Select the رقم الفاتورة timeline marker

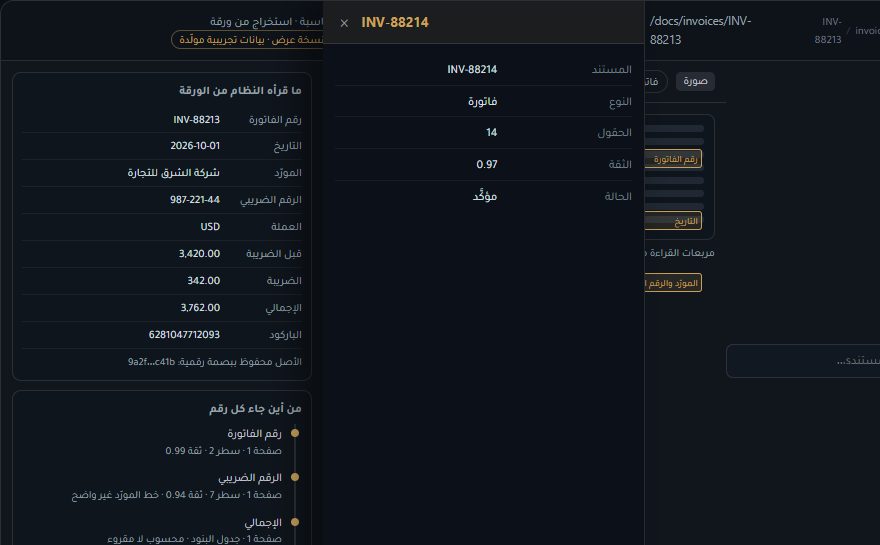[x=295, y=433]
